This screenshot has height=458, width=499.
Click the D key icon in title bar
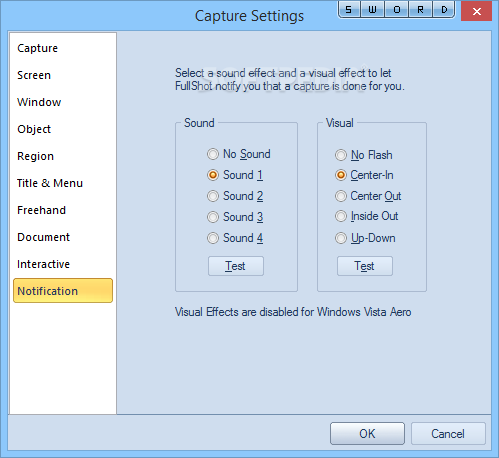point(444,10)
